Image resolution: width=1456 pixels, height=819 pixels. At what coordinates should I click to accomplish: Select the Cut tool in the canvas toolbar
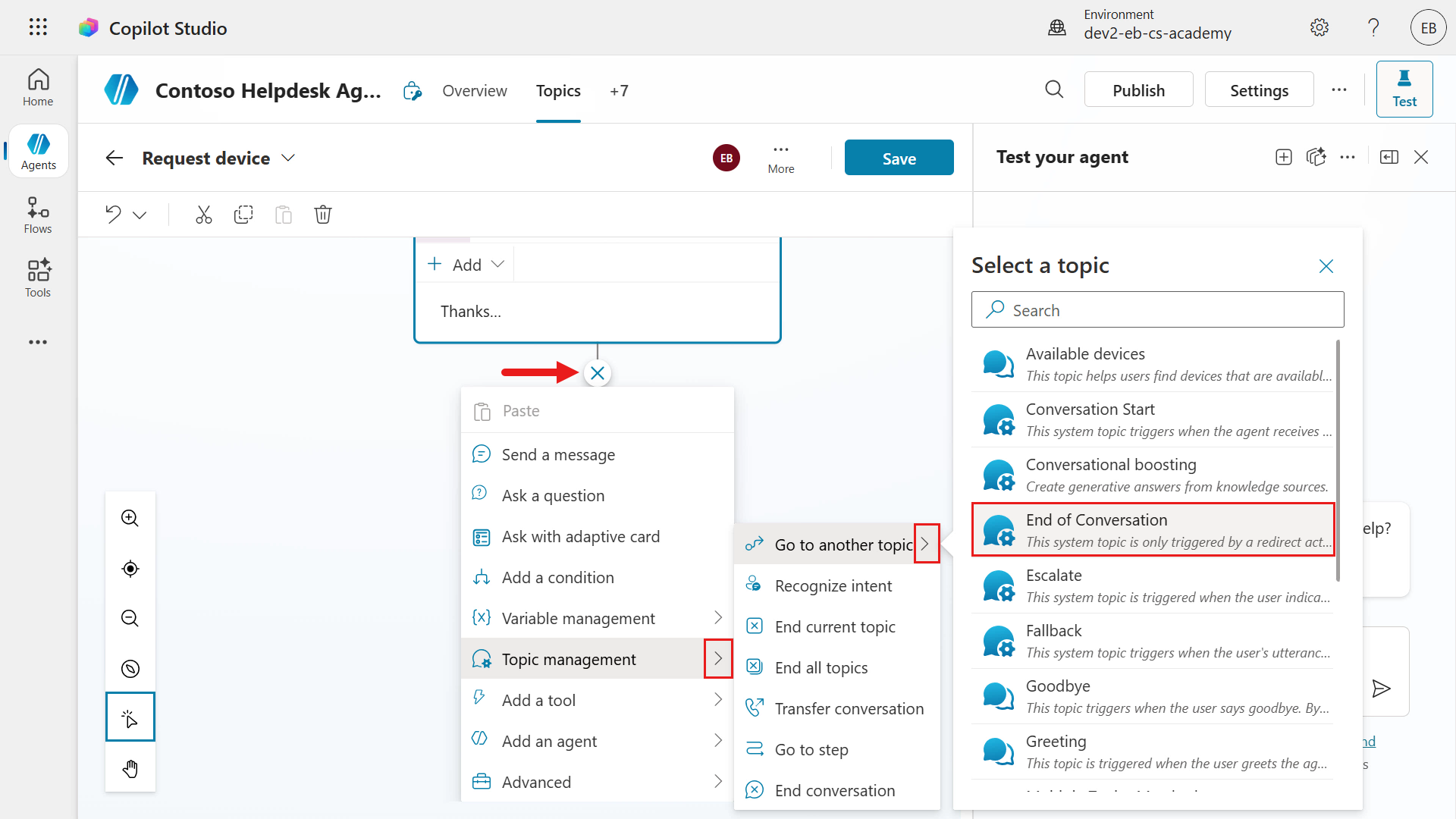click(x=203, y=215)
